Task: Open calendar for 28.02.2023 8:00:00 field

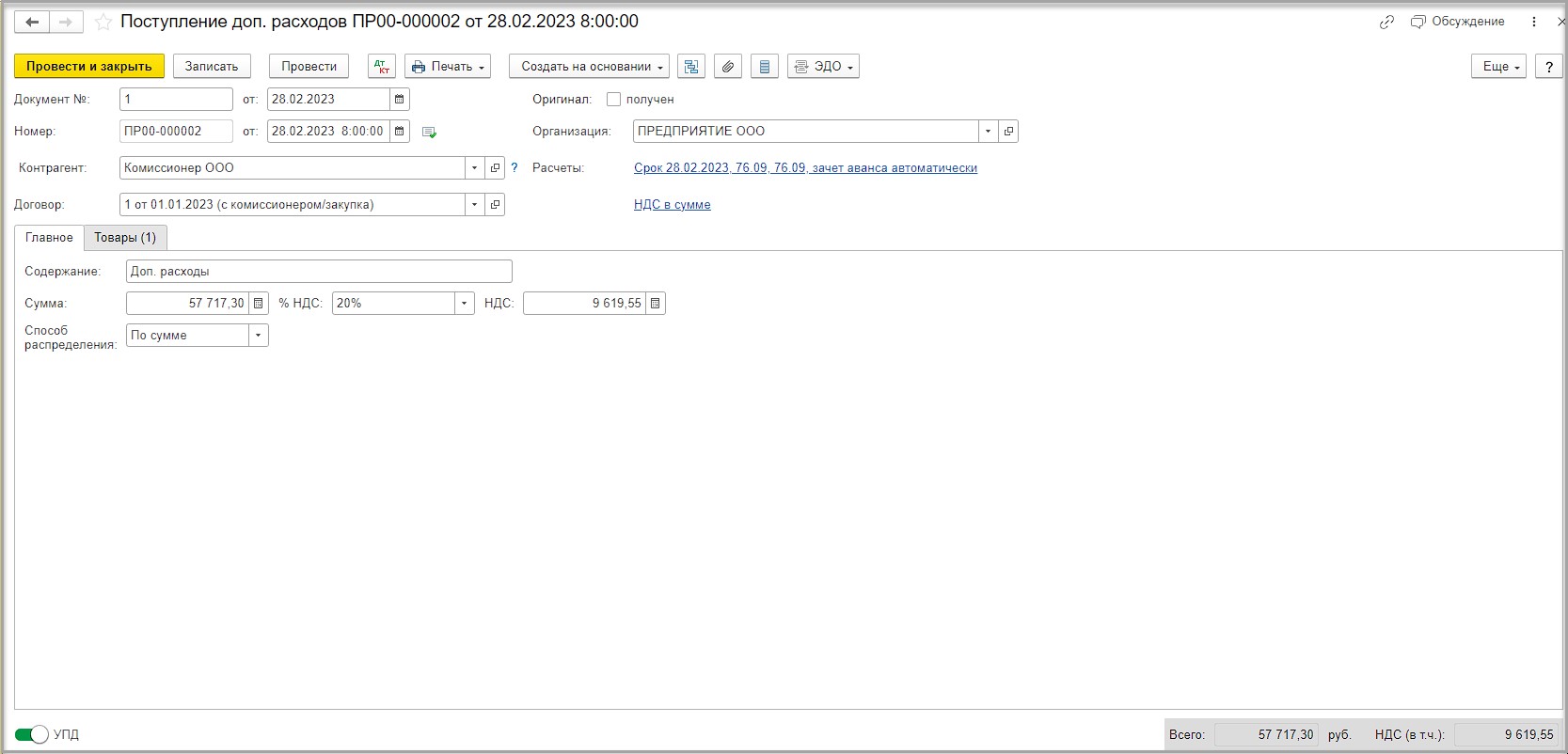Action: (400, 131)
